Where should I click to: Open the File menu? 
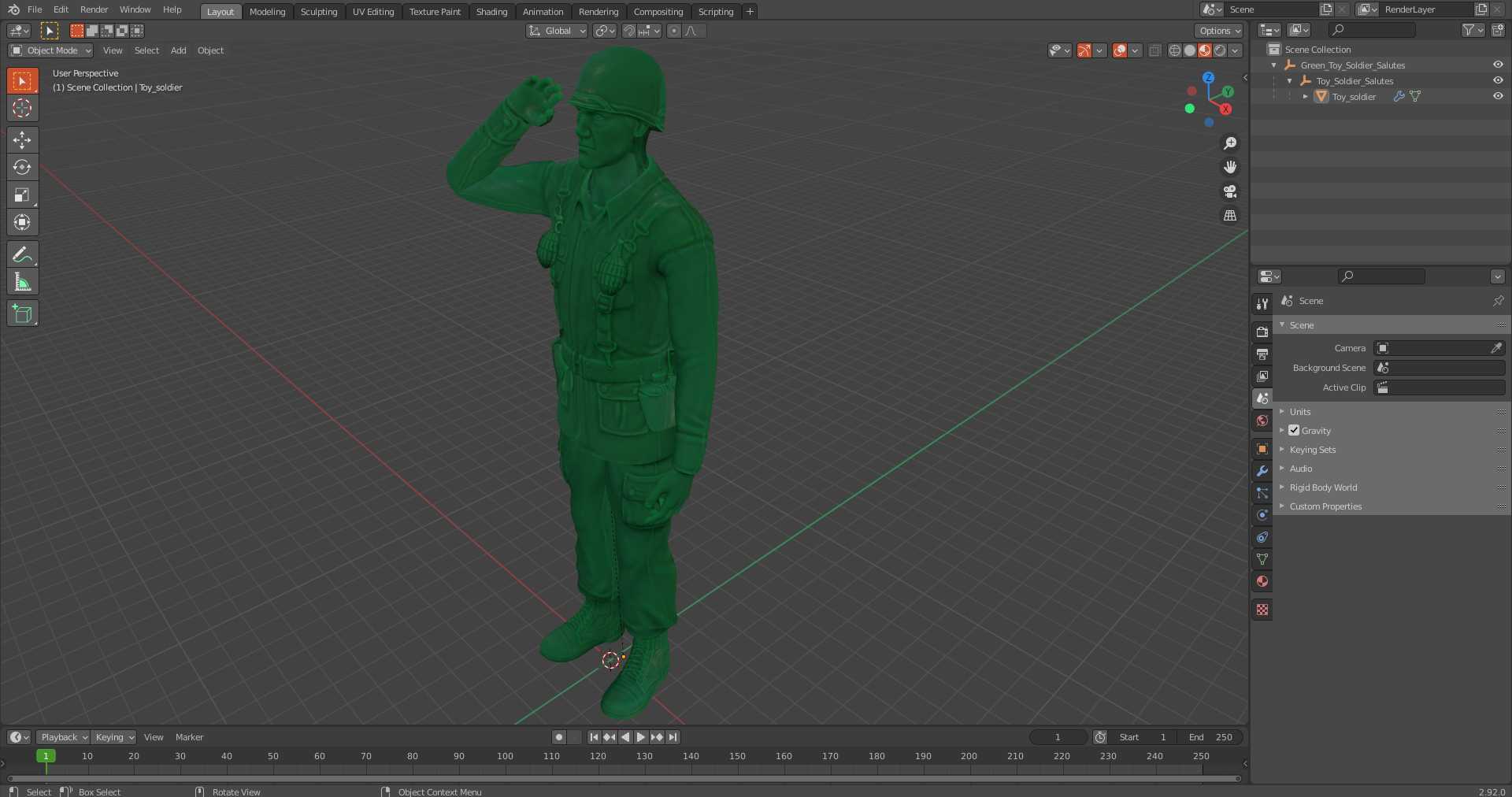pyautogui.click(x=35, y=9)
